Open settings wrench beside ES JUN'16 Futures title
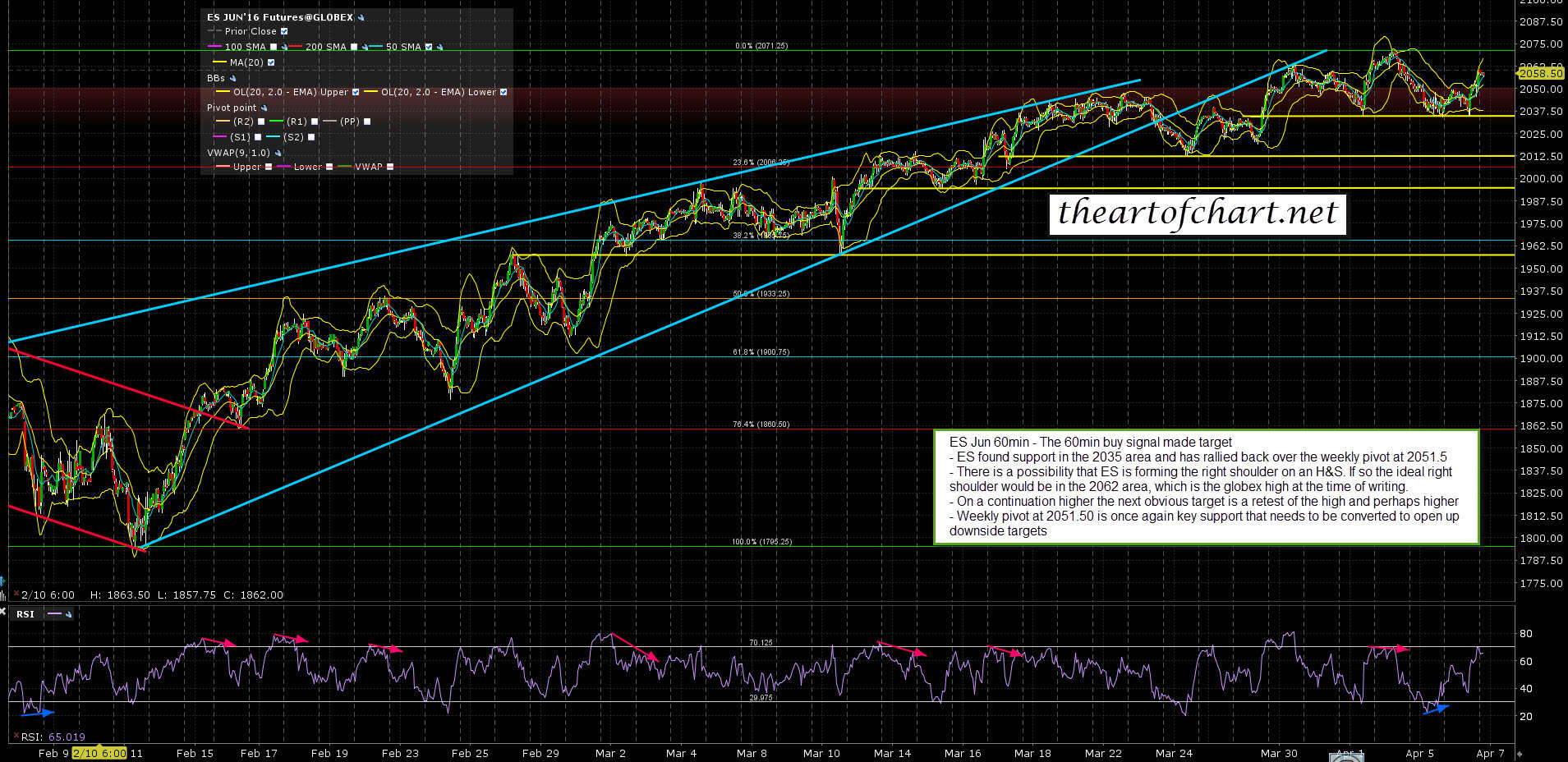Image resolution: width=1568 pixels, height=762 pixels. click(362, 17)
